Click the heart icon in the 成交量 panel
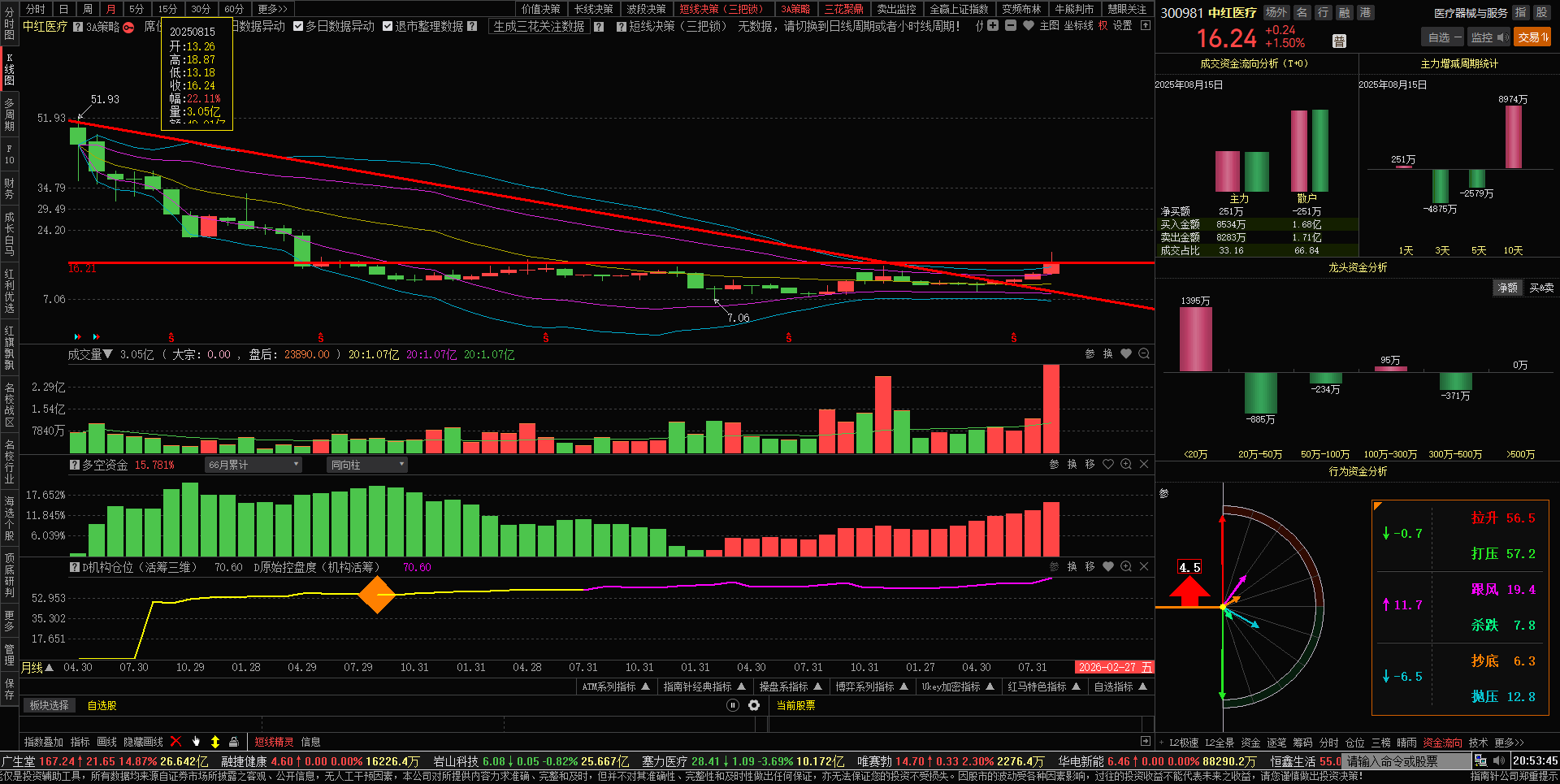Screen dimensions: 1560x784 pyautogui.click(x=1126, y=354)
